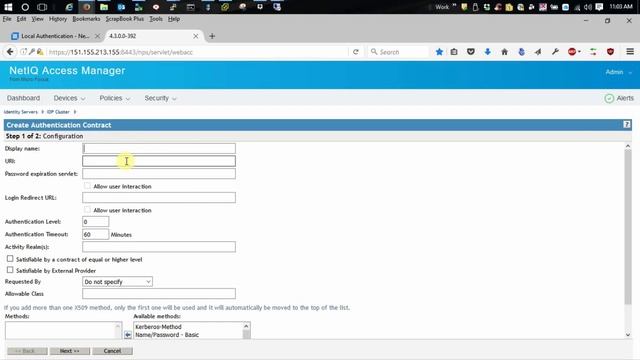Viewport: 640px width, 360px height.
Task: Focus the Display name field
Action: pyautogui.click(x=159, y=148)
